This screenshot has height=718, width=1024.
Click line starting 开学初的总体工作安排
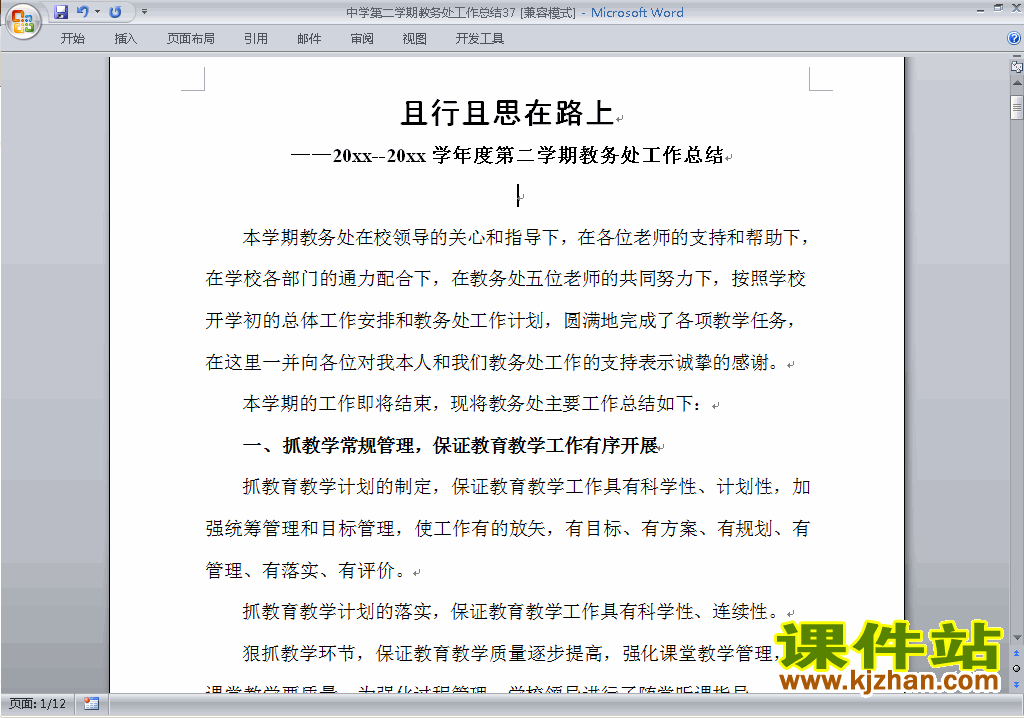pyautogui.click(x=502, y=321)
